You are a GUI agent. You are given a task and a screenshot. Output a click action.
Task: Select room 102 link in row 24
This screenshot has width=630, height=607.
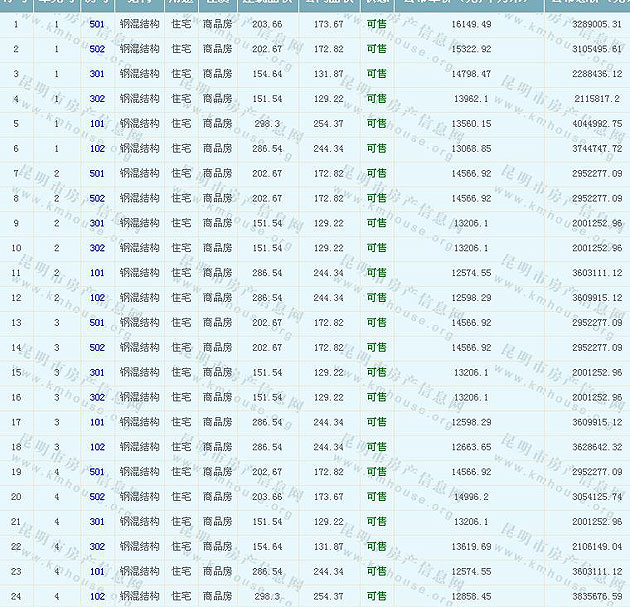coord(97,596)
